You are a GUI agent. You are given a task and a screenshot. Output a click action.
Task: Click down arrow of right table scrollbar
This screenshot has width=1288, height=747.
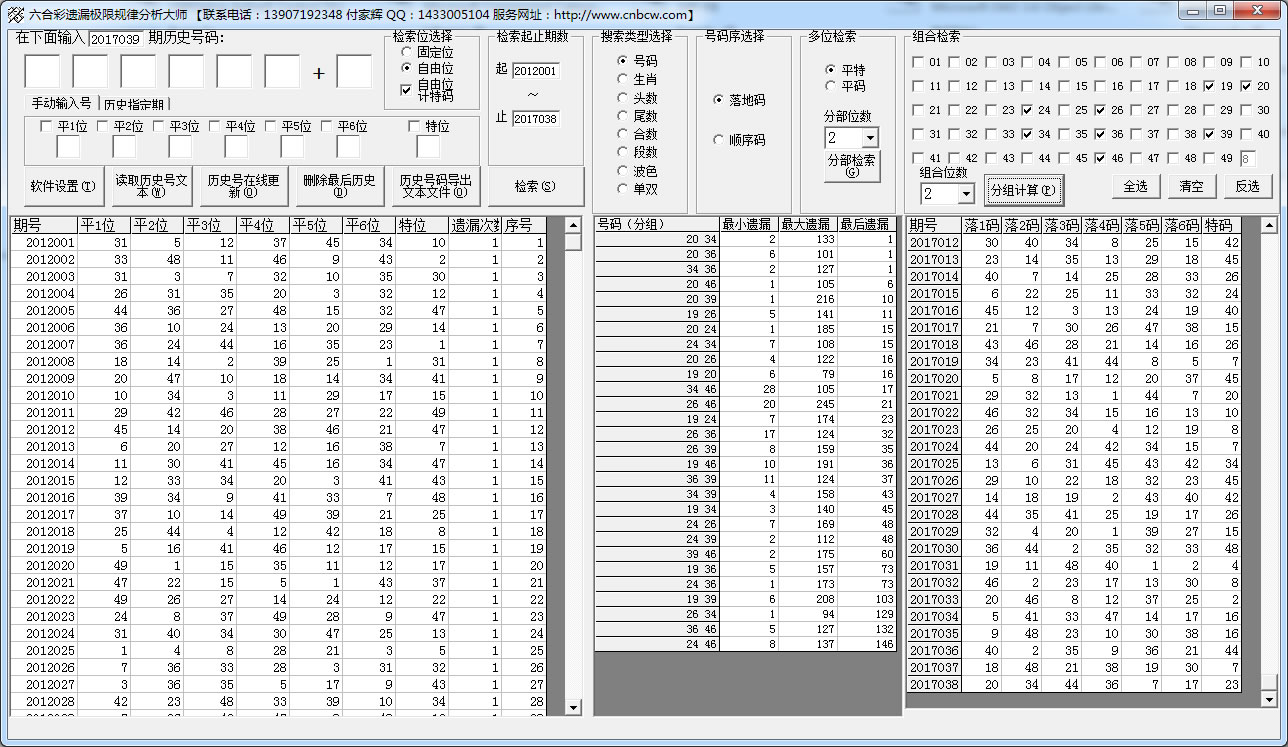pyautogui.click(x=1268, y=697)
